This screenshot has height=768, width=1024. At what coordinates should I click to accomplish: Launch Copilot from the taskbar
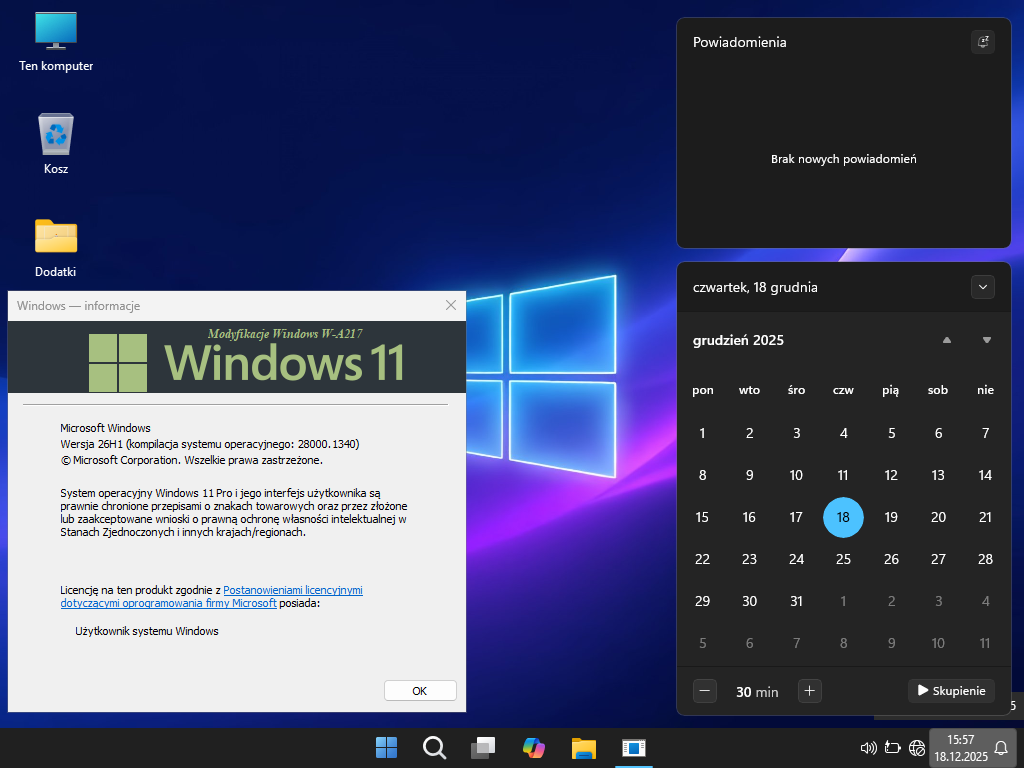[x=534, y=747]
